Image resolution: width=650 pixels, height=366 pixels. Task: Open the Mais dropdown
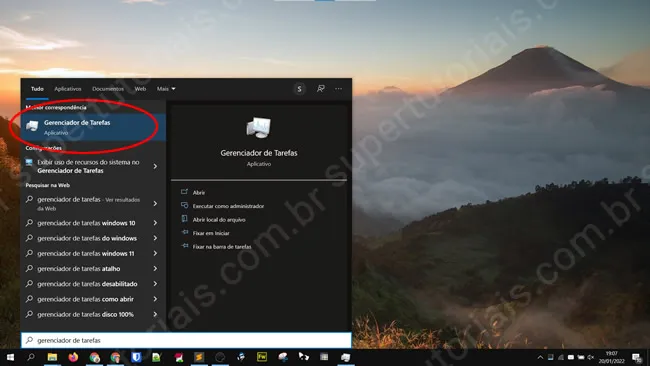coord(166,89)
